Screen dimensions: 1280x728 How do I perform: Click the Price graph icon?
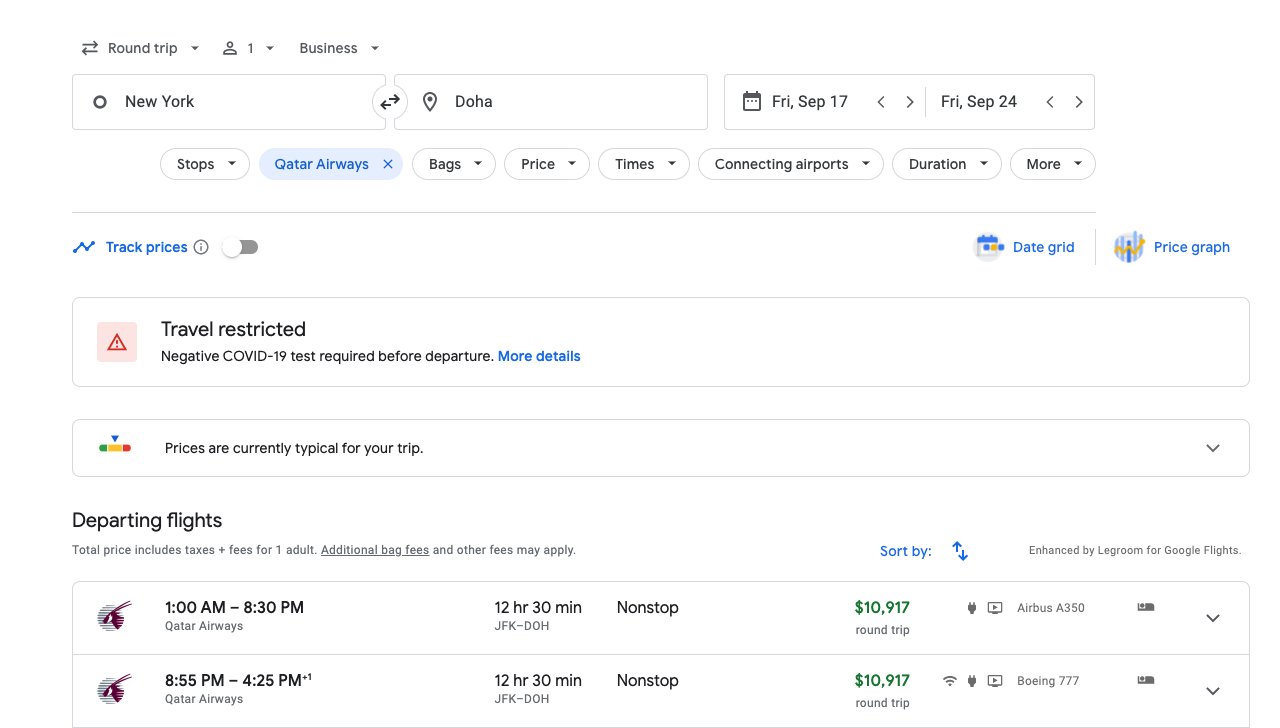[x=1129, y=247]
